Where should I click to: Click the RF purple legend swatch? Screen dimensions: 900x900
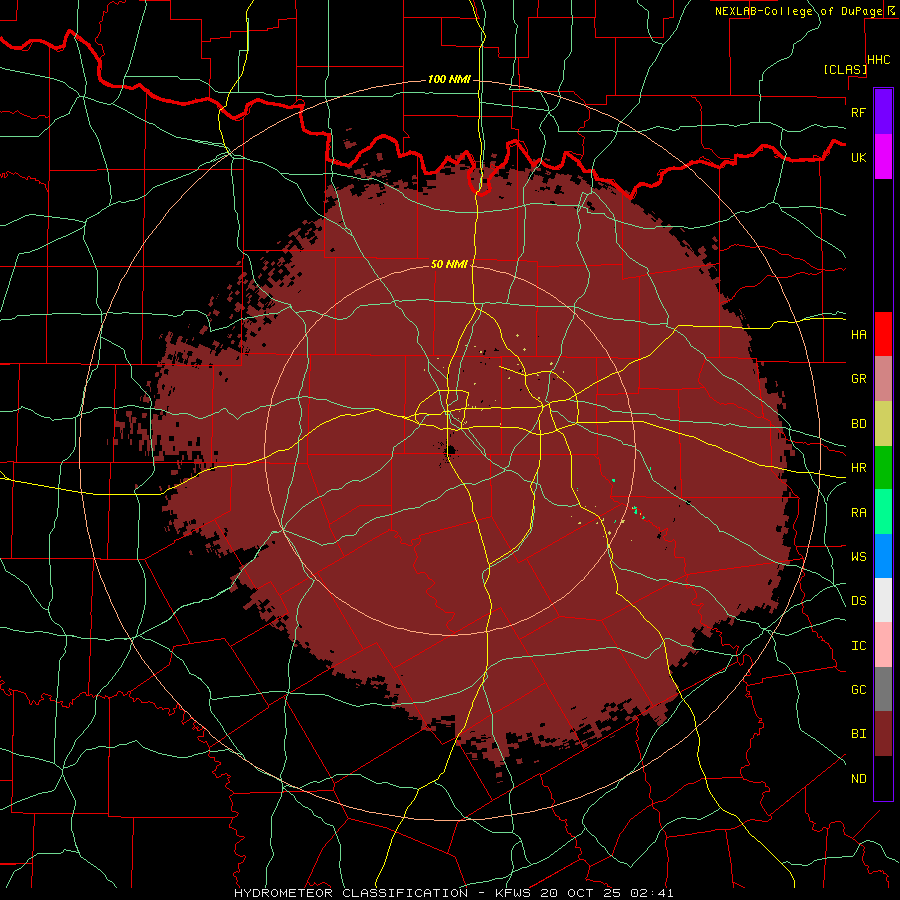click(x=883, y=112)
